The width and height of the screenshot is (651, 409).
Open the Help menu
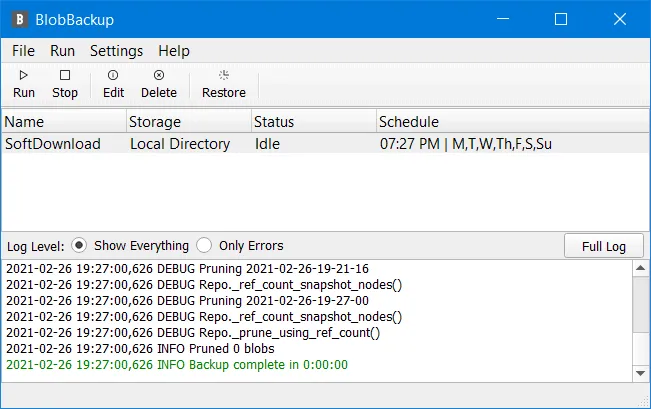174,51
